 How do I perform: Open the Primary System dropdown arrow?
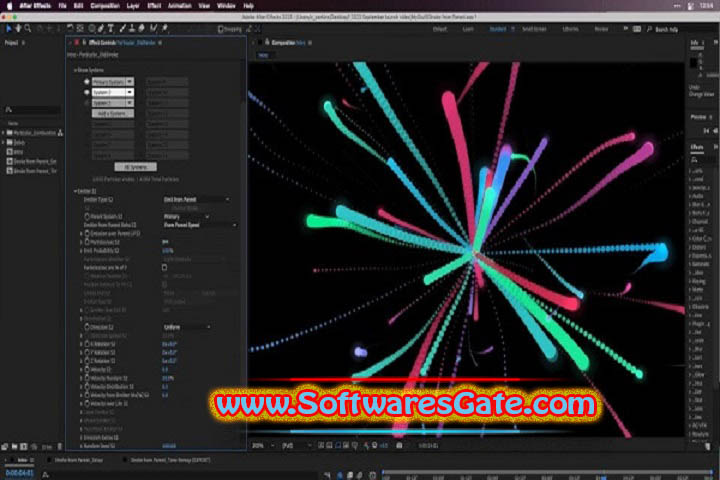[130, 82]
